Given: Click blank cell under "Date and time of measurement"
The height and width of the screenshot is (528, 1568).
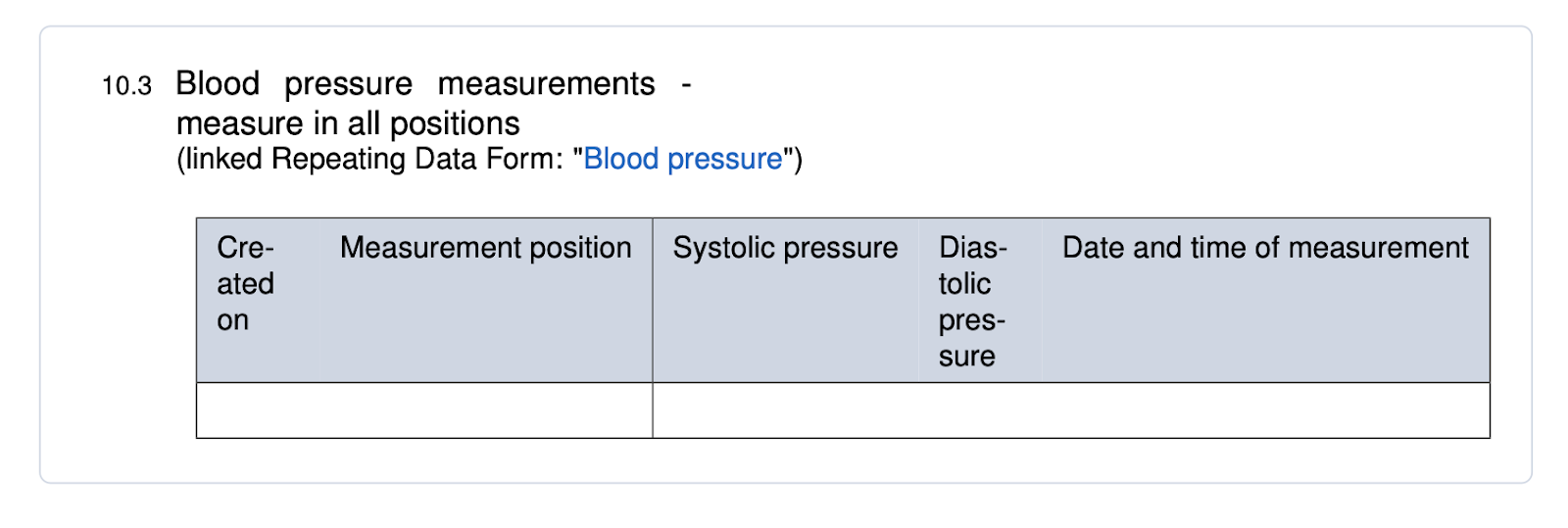Looking at the screenshot, I should [1264, 410].
